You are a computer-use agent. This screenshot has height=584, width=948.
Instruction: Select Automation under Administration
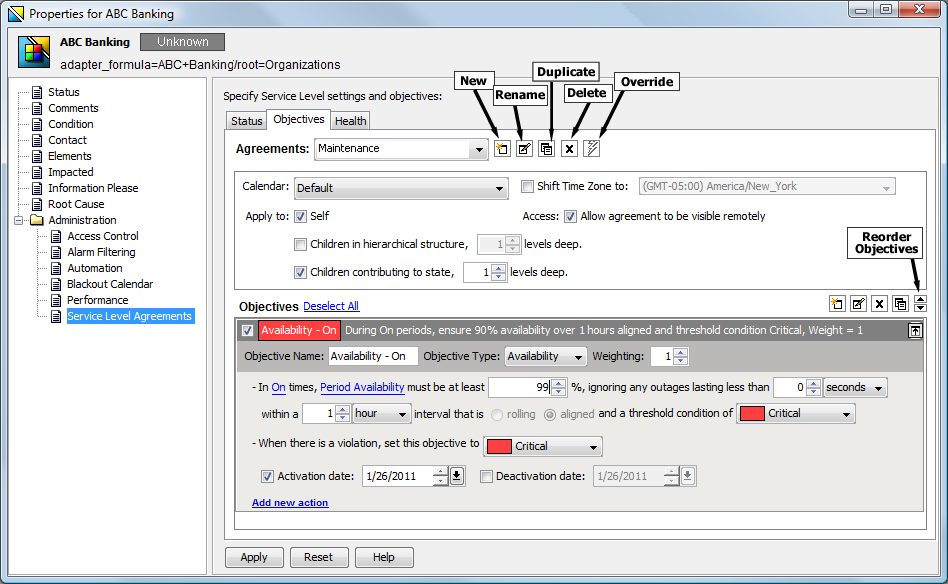pyautogui.click(x=94, y=268)
